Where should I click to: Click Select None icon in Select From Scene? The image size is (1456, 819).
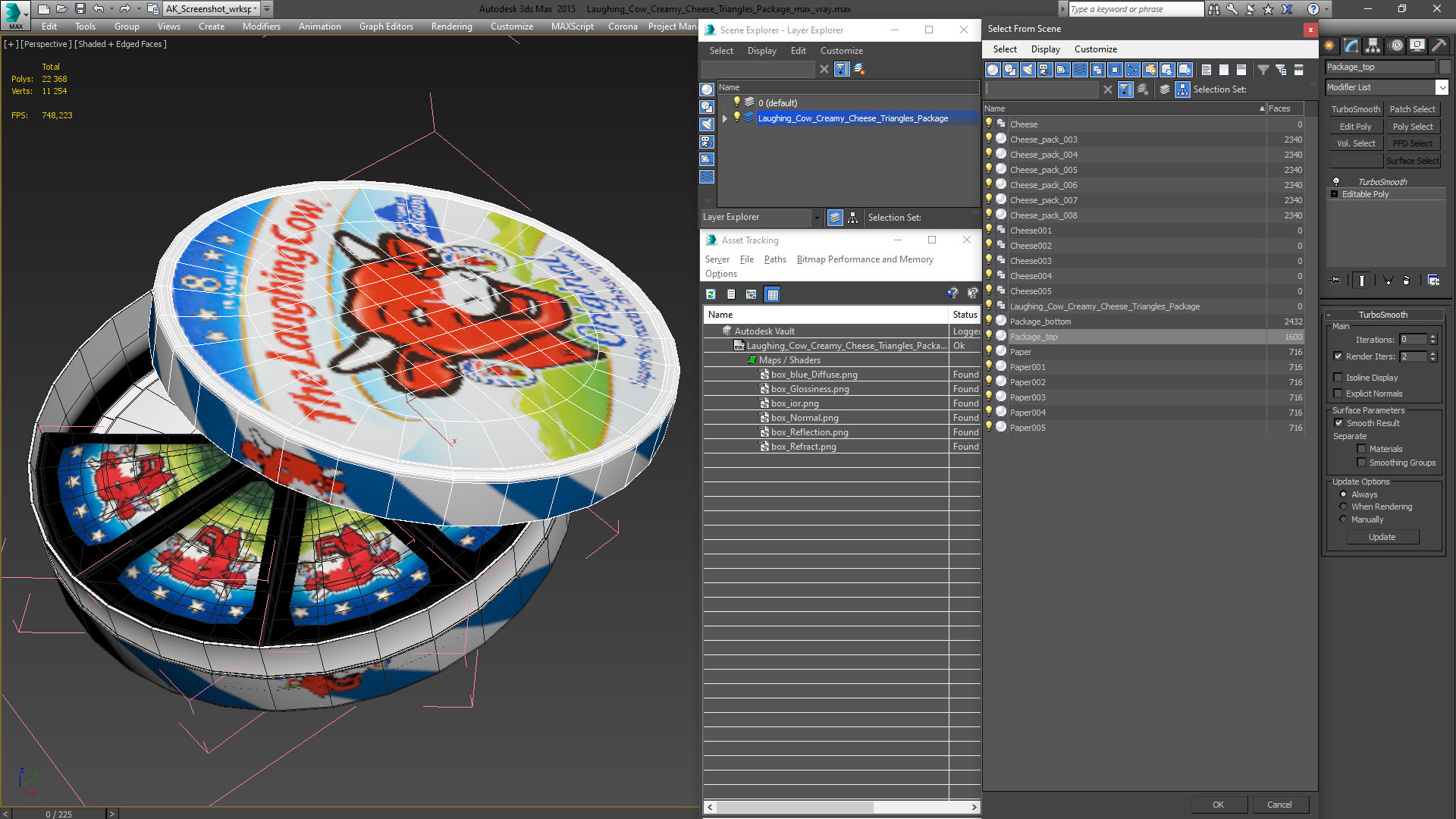coord(1224,70)
